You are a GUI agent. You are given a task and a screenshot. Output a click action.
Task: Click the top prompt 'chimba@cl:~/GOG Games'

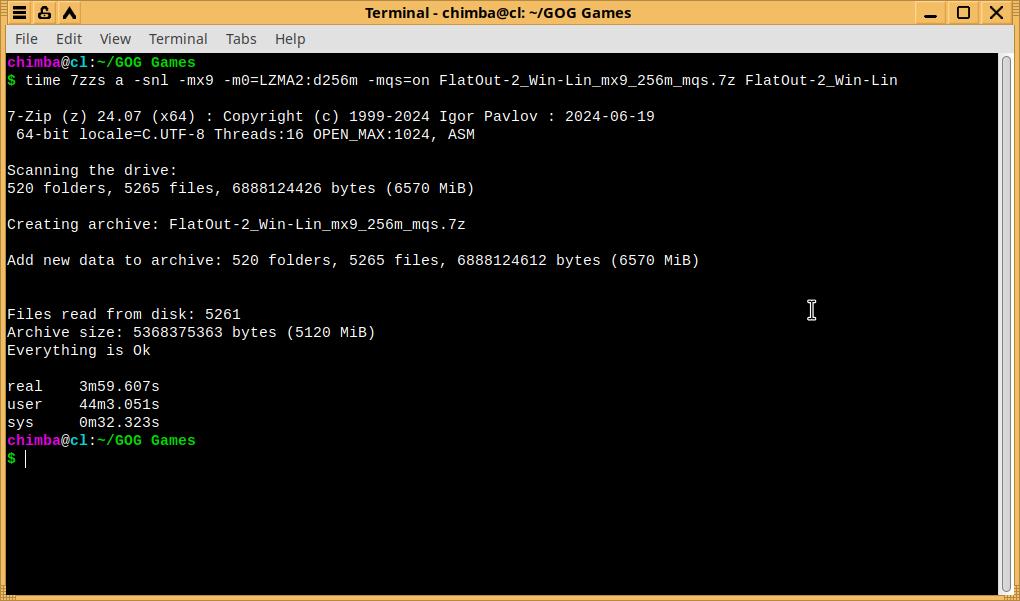101,63
